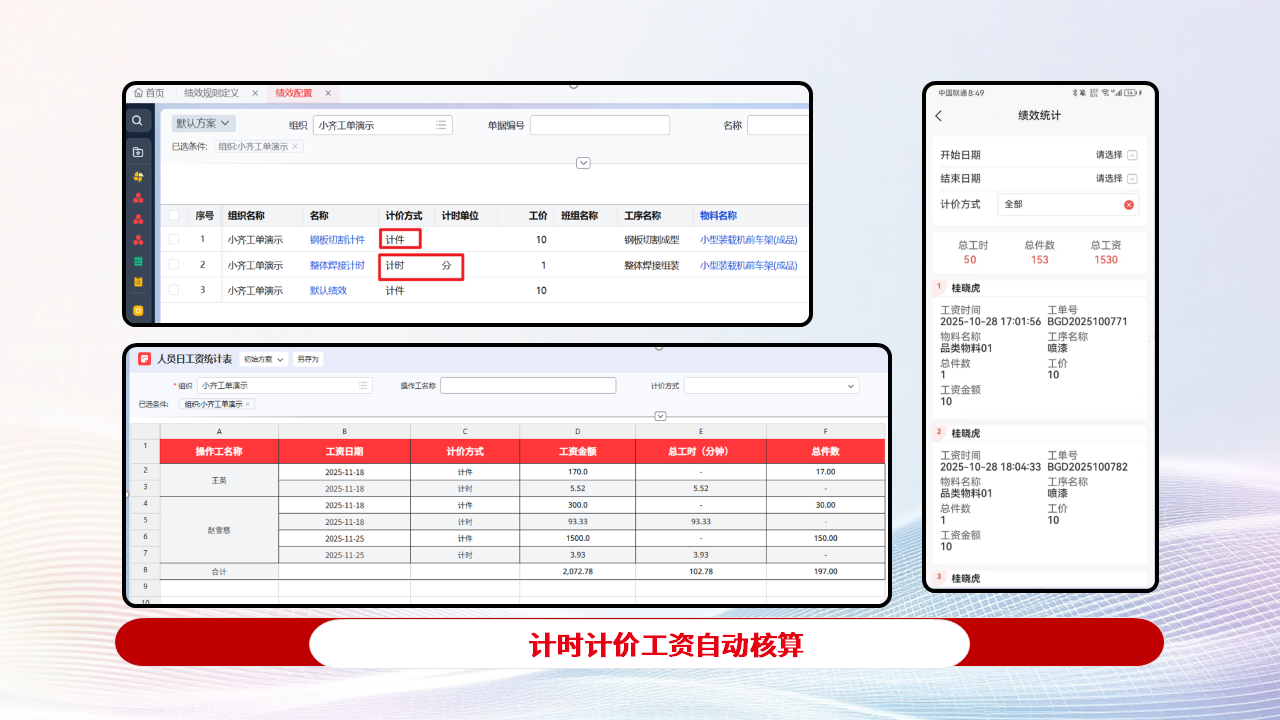Click the orange badge icon at sidebar bottom
Screen dimensions: 1280x720
point(138,311)
